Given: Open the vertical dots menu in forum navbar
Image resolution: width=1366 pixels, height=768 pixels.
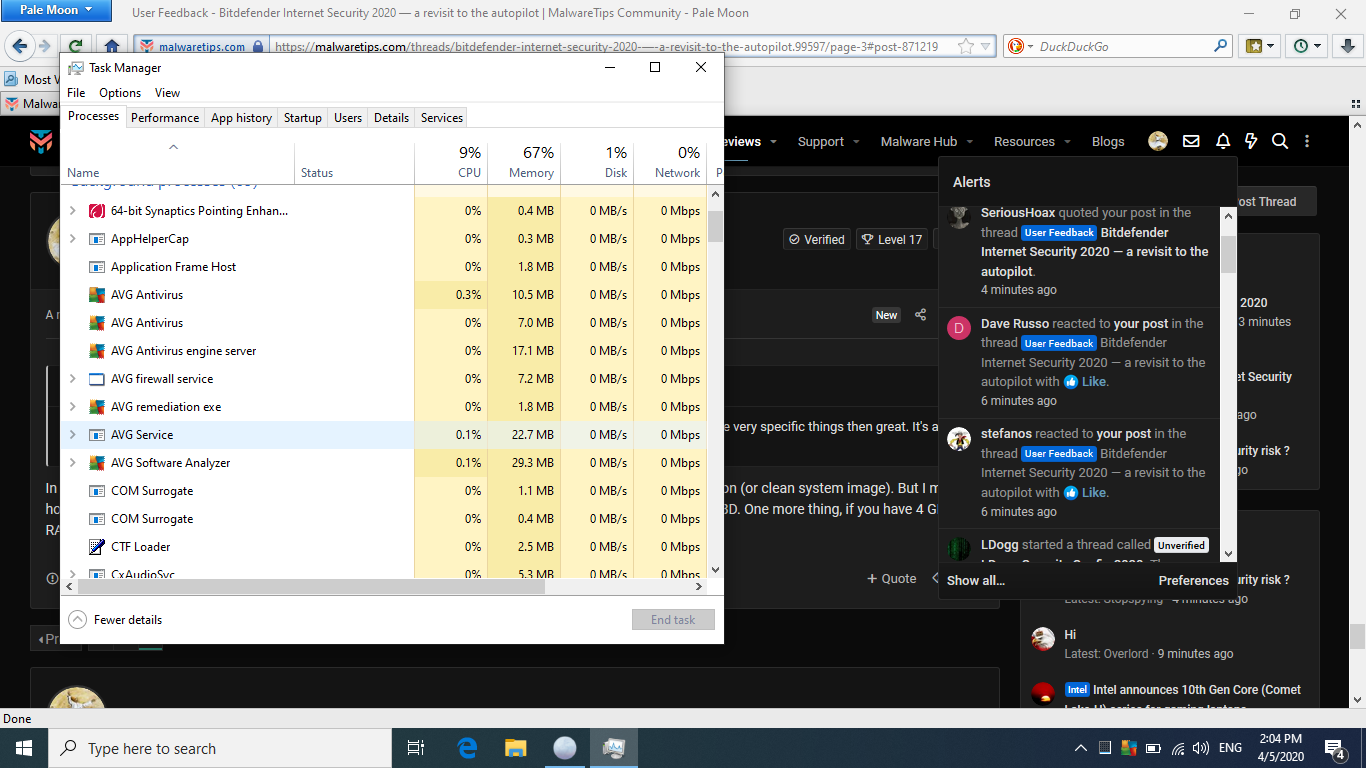Looking at the screenshot, I should (x=1307, y=142).
